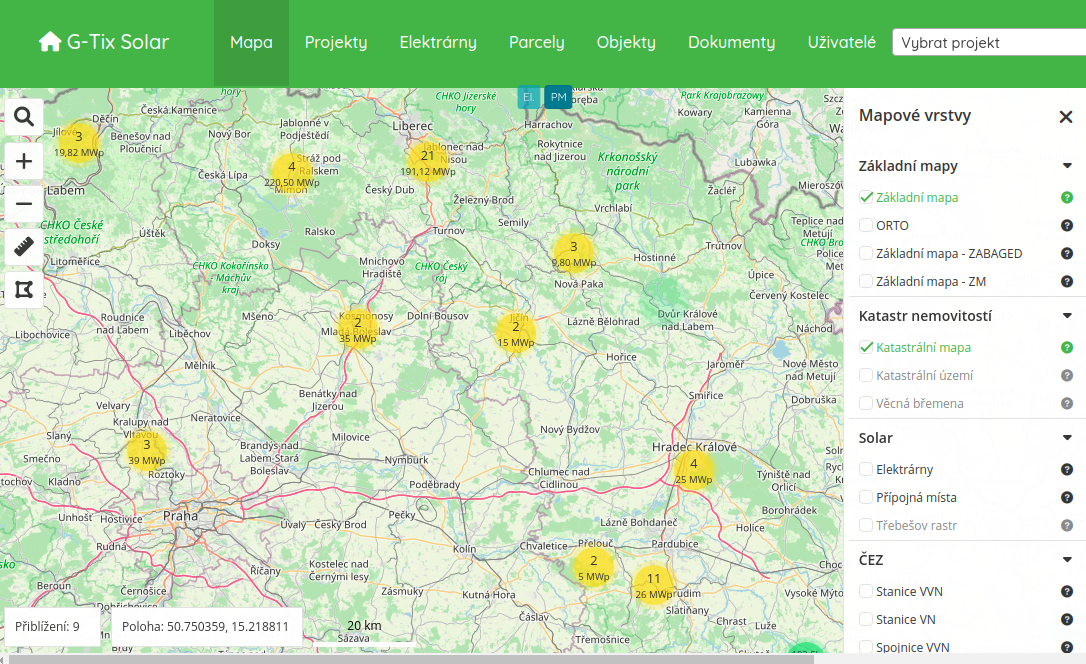
Task: Show help for Přípojná místa layer
Action: [1067, 497]
